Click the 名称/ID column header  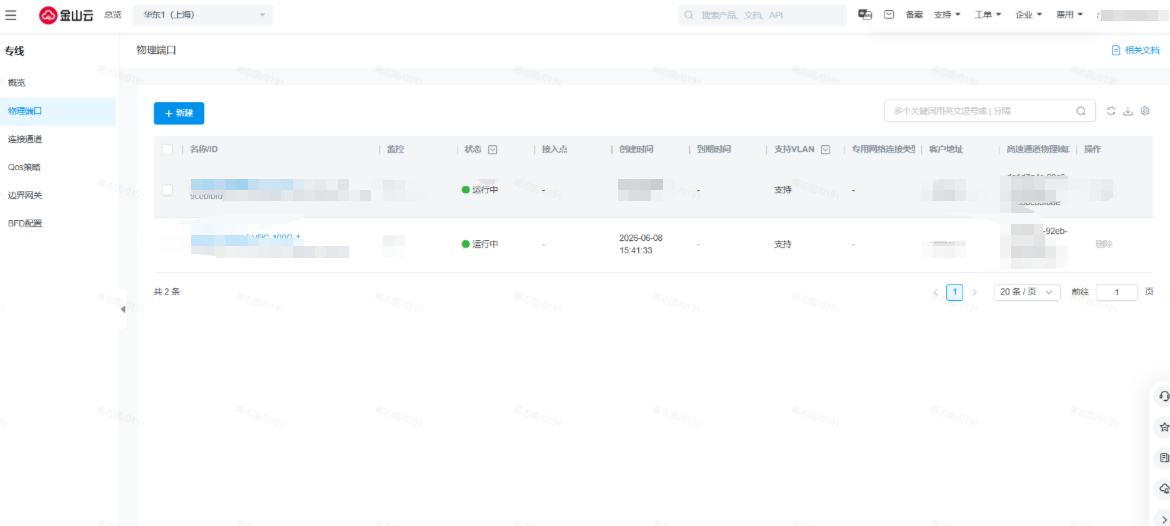click(x=204, y=149)
